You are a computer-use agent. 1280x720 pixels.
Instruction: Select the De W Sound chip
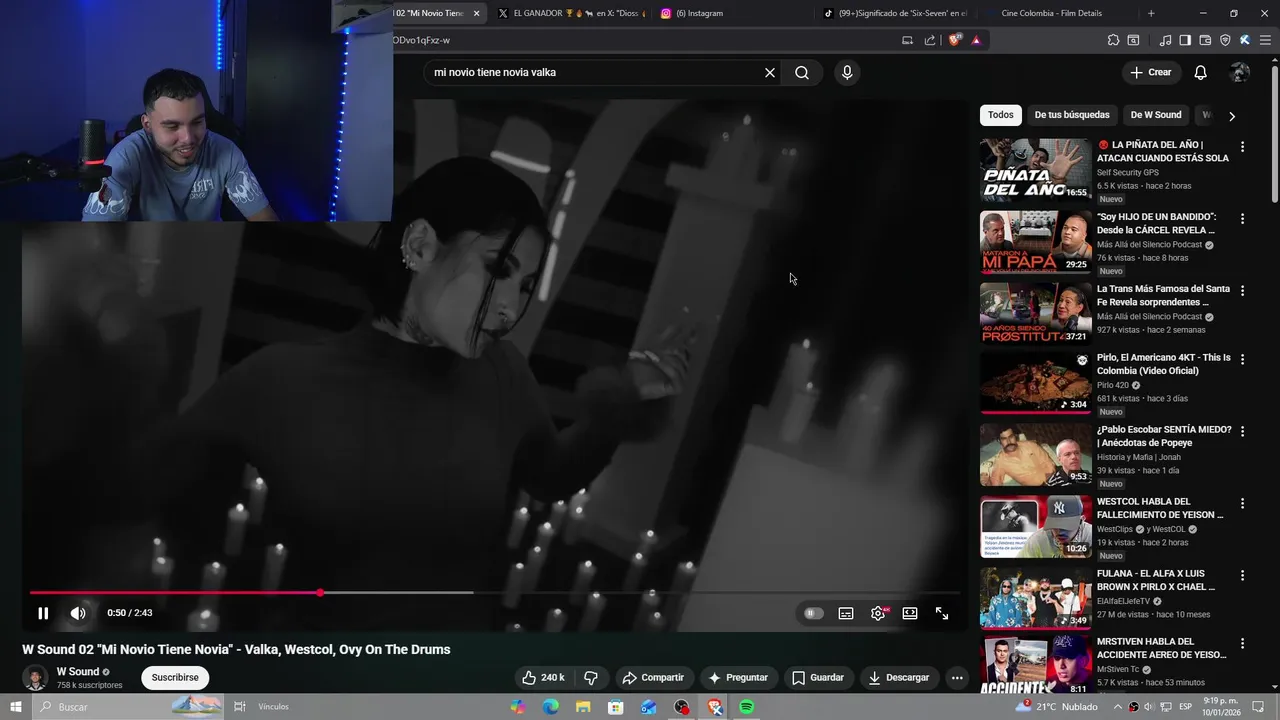point(1156,115)
